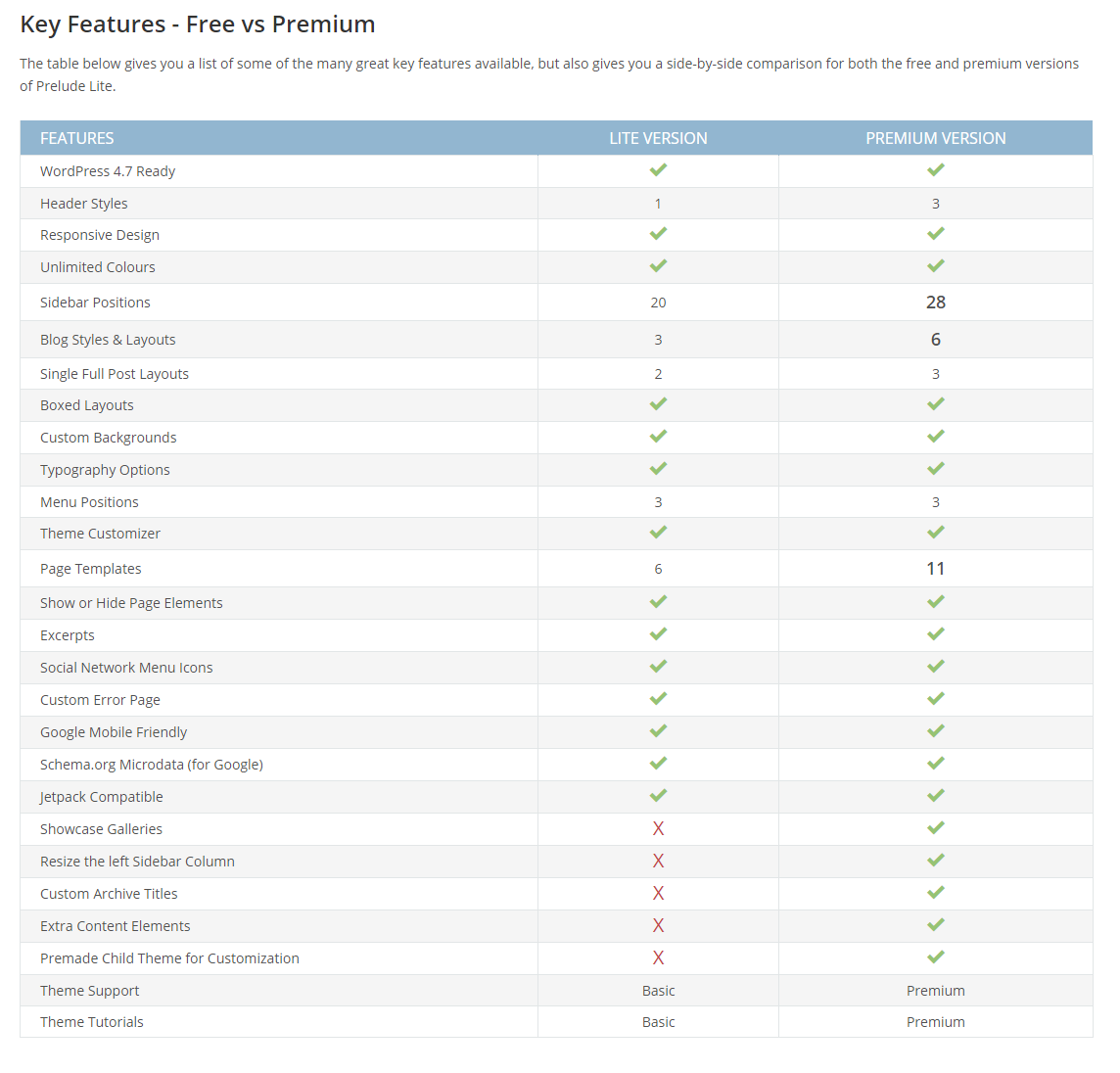Click the Premium value for Sidebar Positions
Image resolution: width=1120 pixels, height=1073 pixels.
click(936, 303)
